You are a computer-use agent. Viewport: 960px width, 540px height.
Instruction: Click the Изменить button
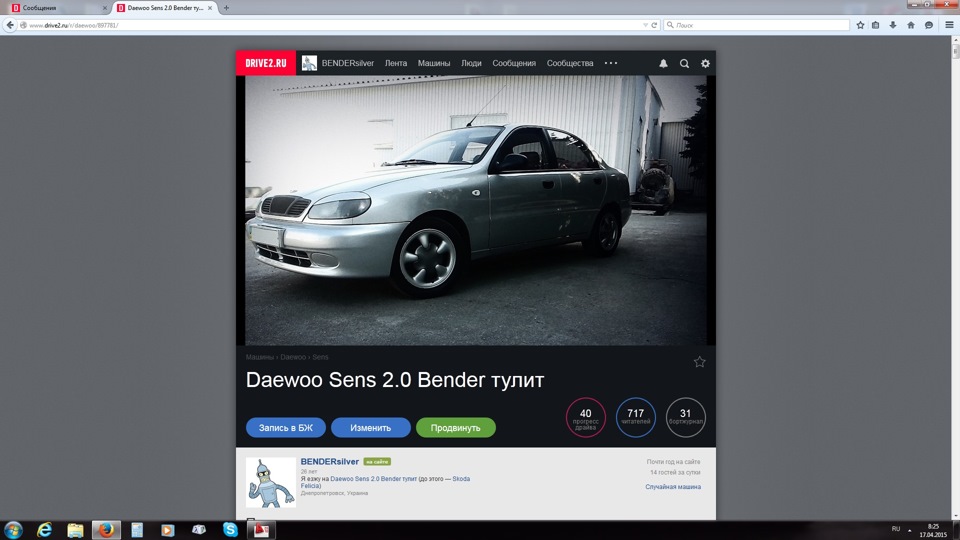tap(370, 427)
